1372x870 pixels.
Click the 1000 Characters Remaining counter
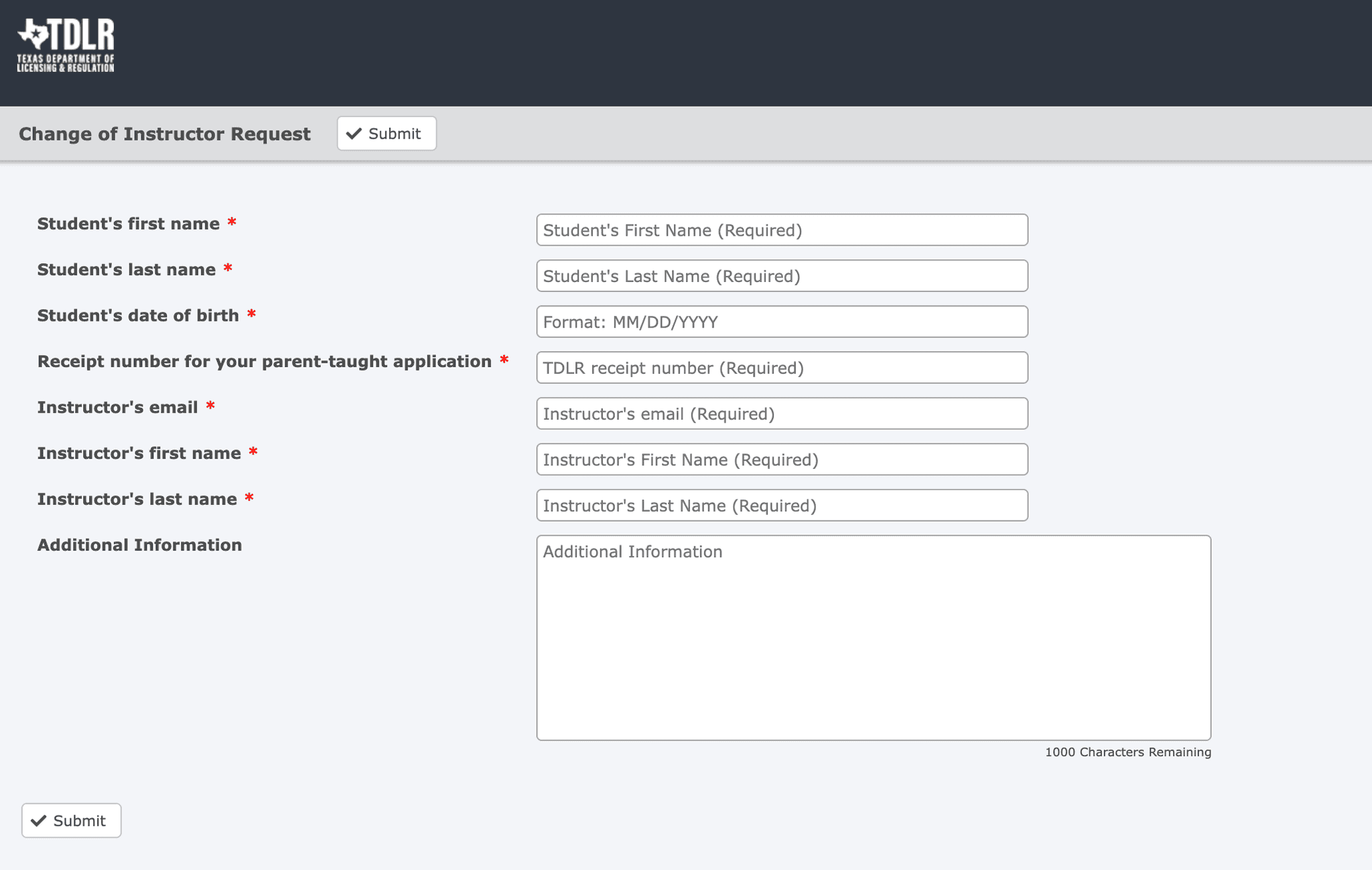1127,752
